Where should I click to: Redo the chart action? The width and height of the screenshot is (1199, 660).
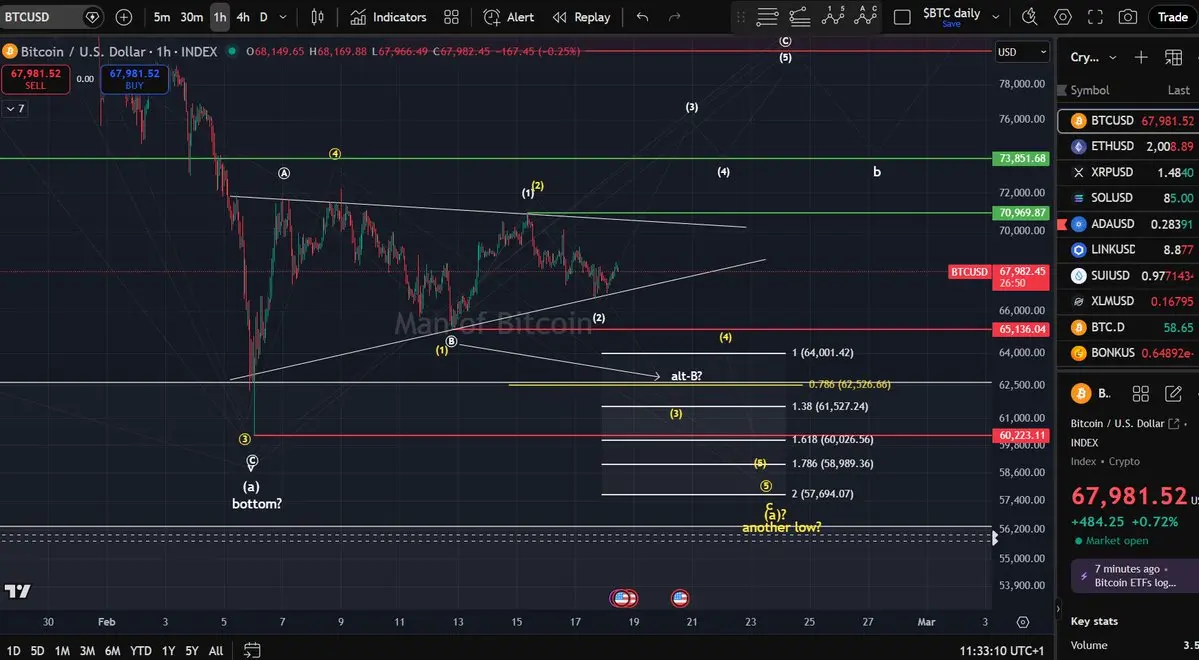(674, 17)
